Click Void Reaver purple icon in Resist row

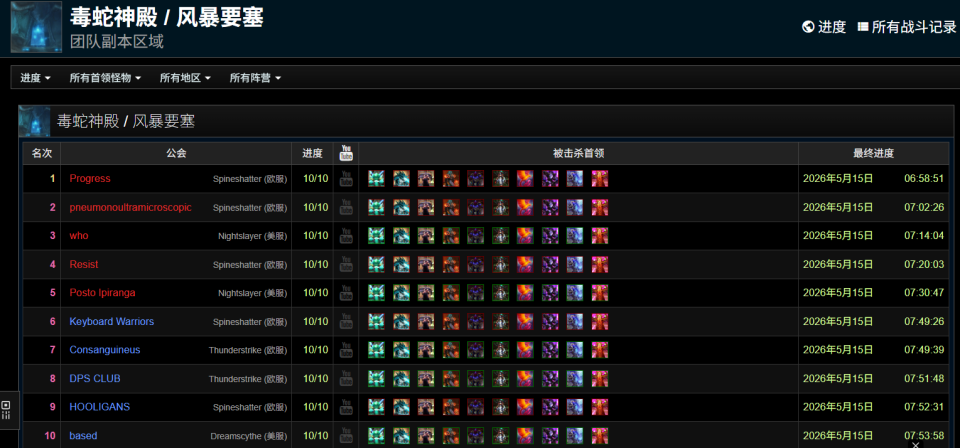(x=550, y=264)
